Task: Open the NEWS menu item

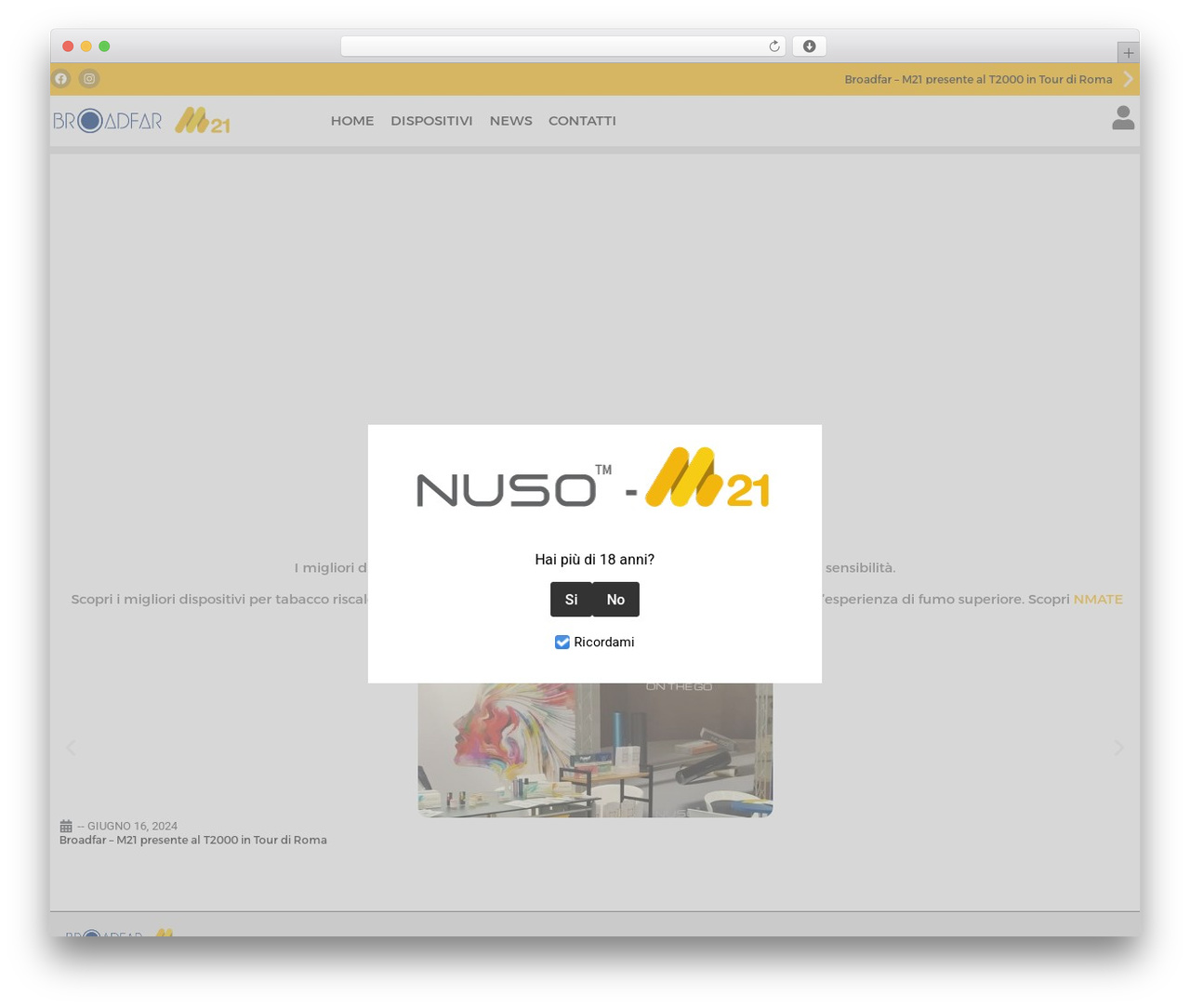Action: tap(511, 121)
